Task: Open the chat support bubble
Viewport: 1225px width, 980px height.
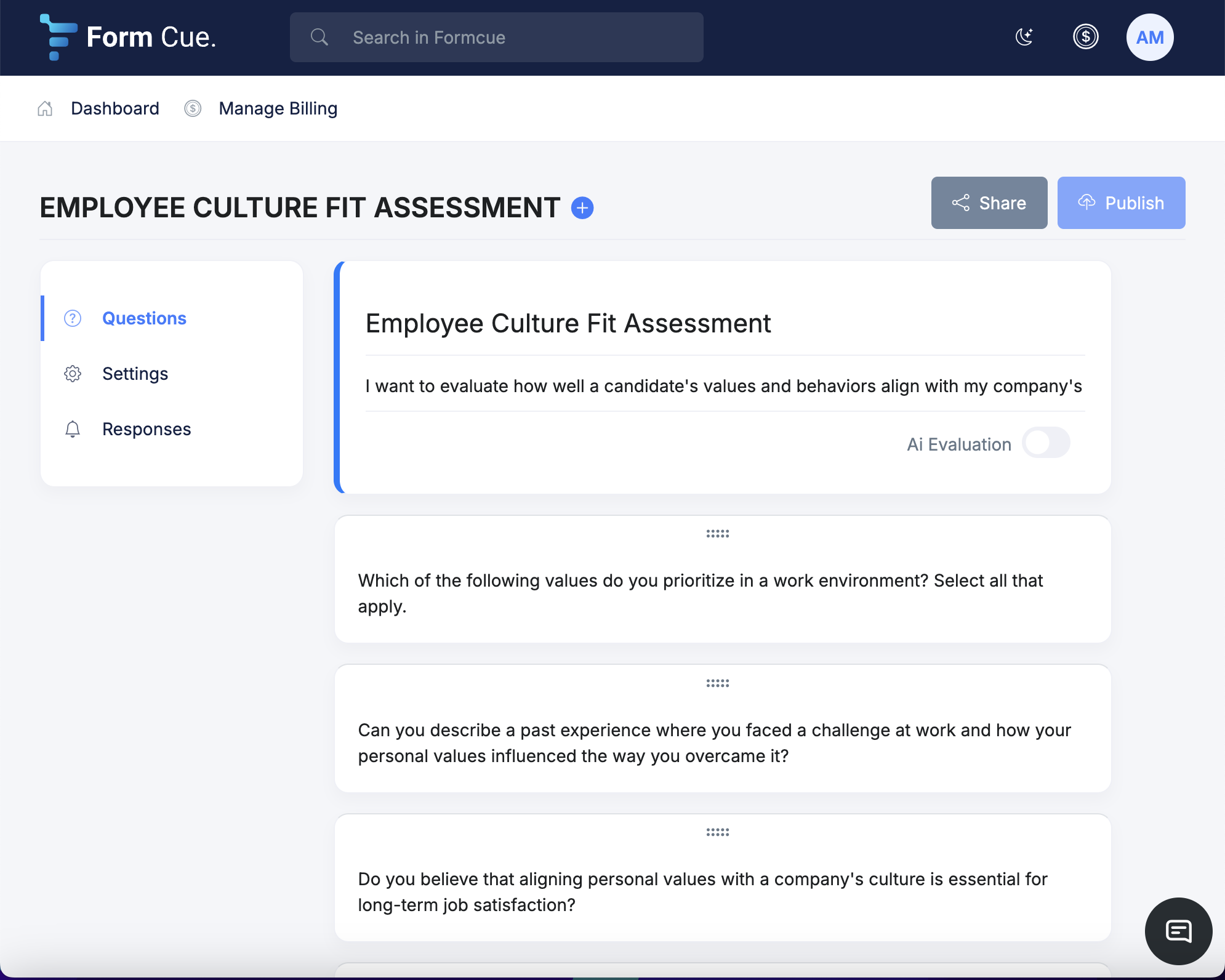Action: (1178, 931)
